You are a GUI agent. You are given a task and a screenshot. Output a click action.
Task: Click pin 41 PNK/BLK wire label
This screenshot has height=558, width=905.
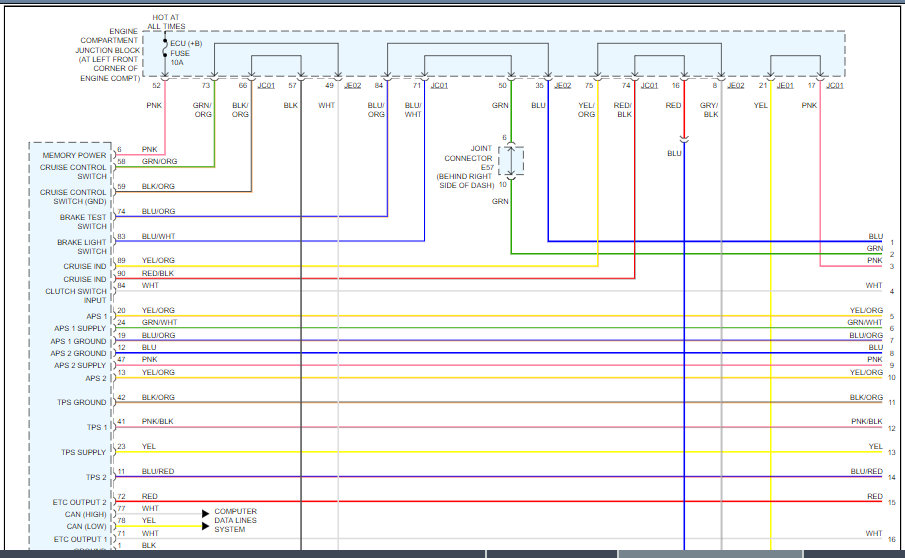tap(158, 422)
